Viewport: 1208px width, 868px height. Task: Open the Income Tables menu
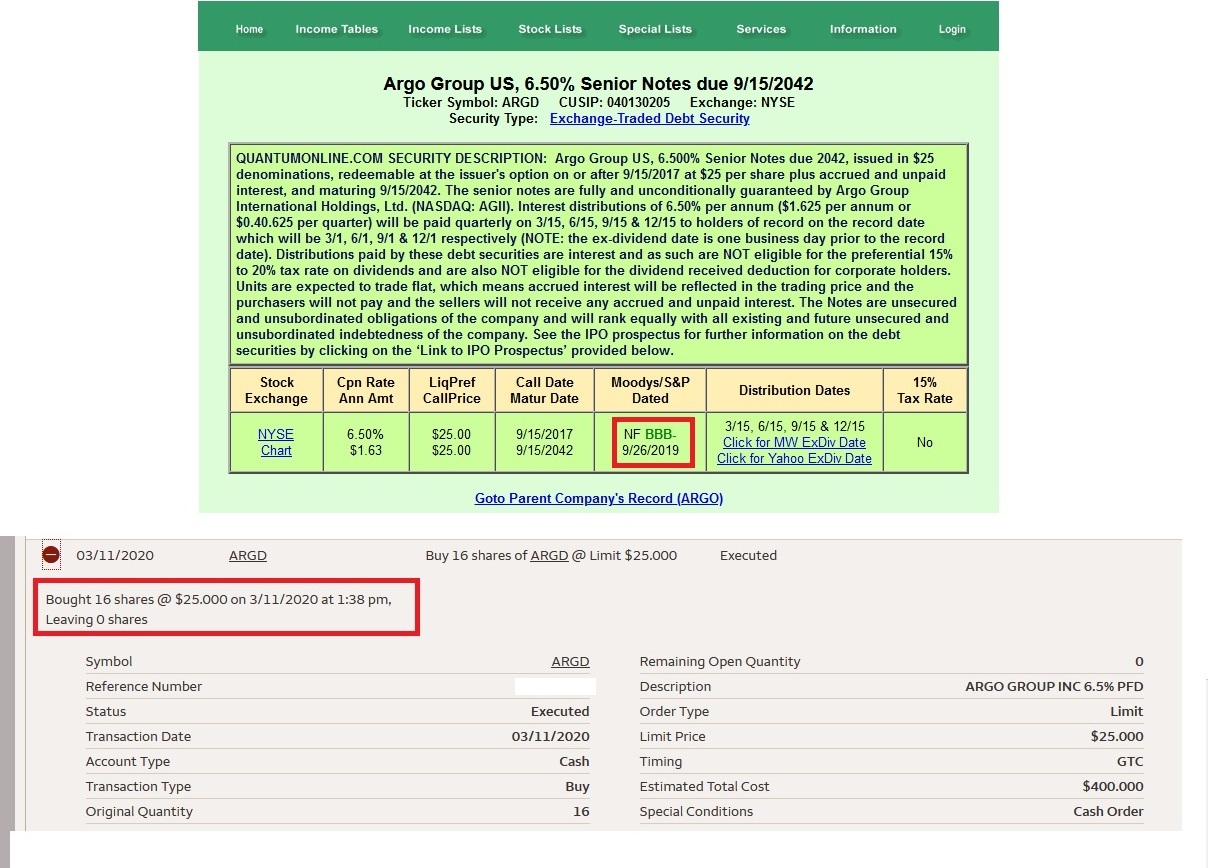(x=337, y=29)
